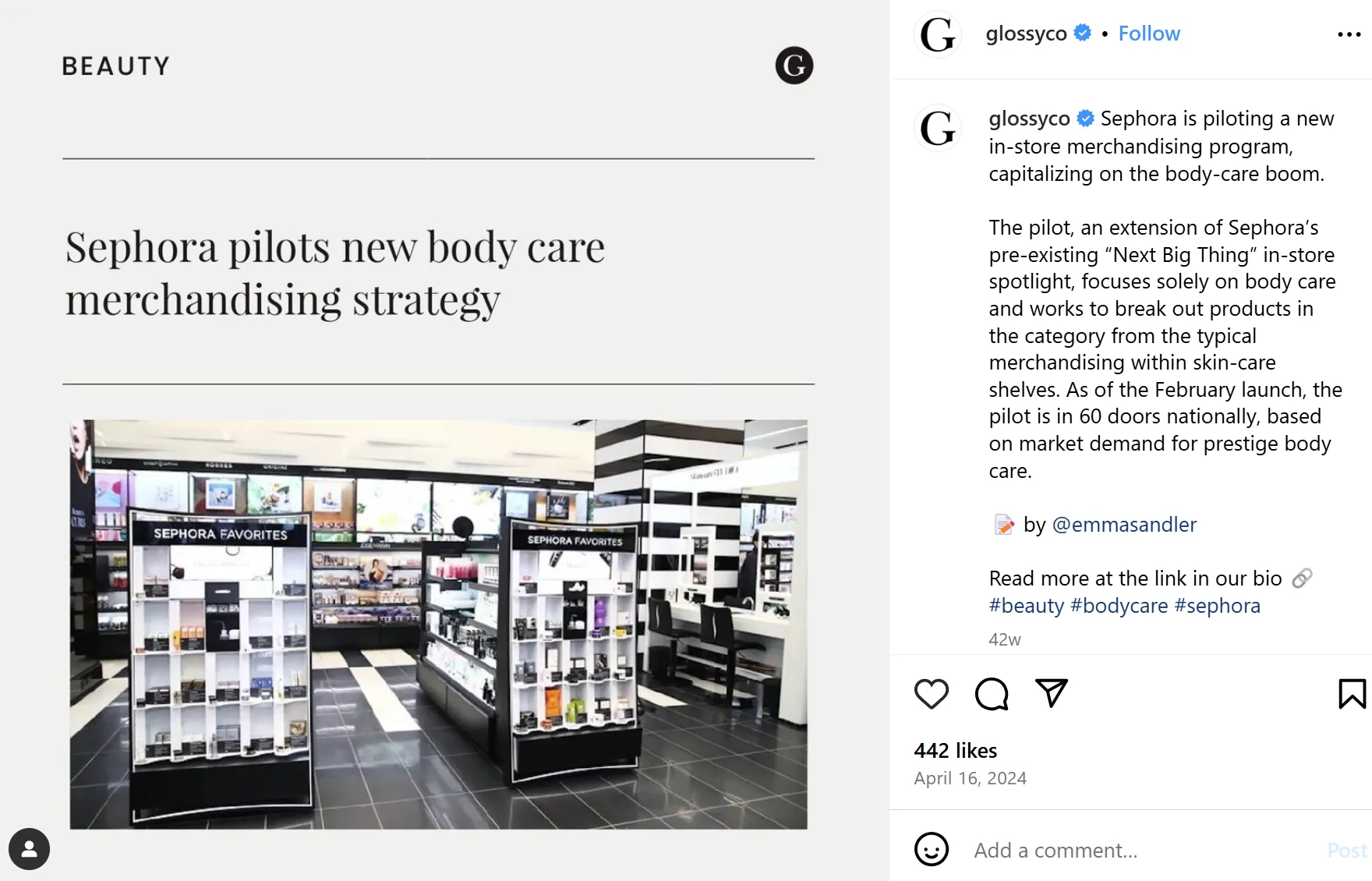Open the #bodycare hashtag

(1123, 605)
